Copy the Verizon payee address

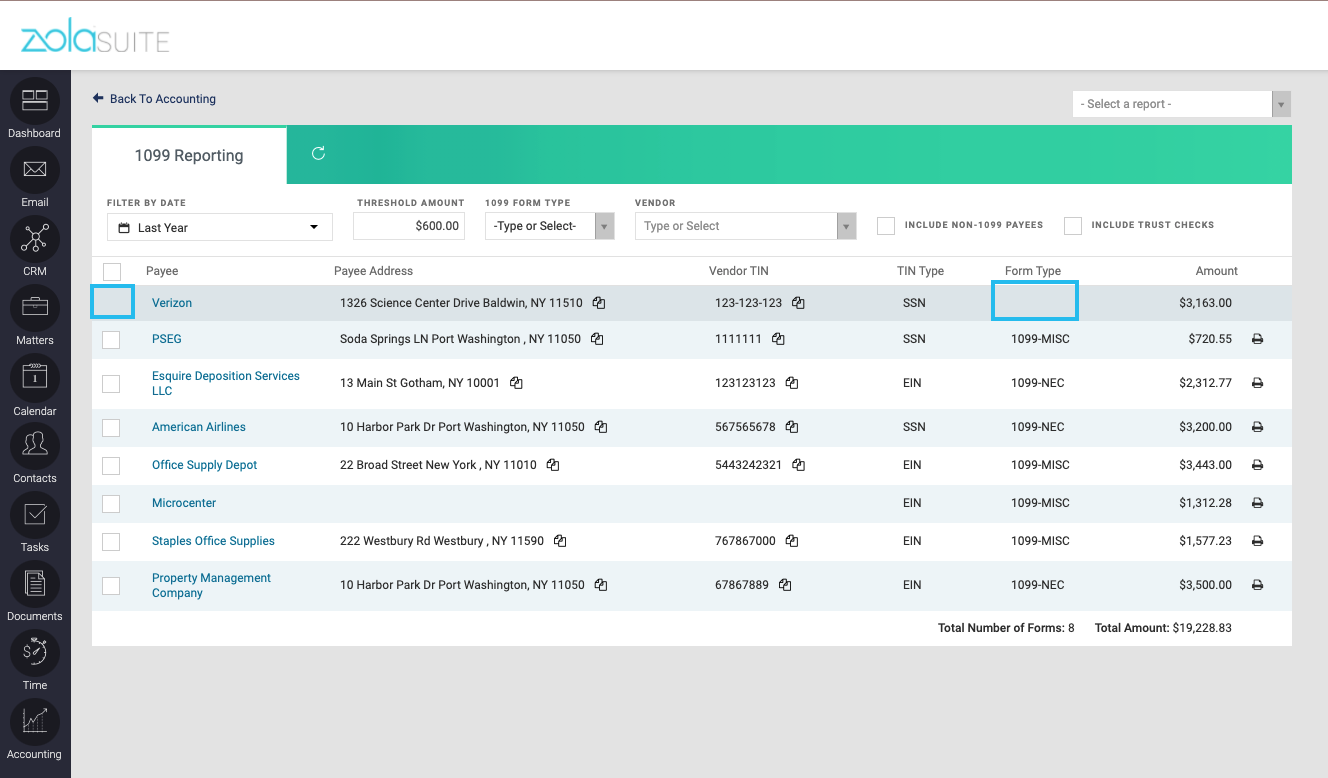[598, 303]
